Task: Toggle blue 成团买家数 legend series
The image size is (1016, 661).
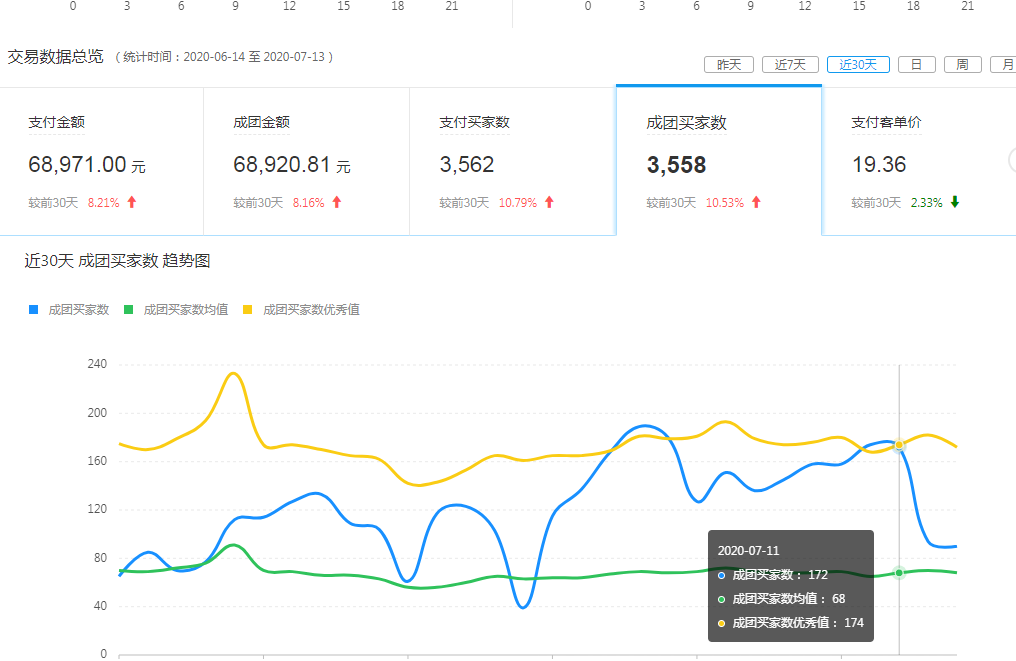Action: (69, 310)
